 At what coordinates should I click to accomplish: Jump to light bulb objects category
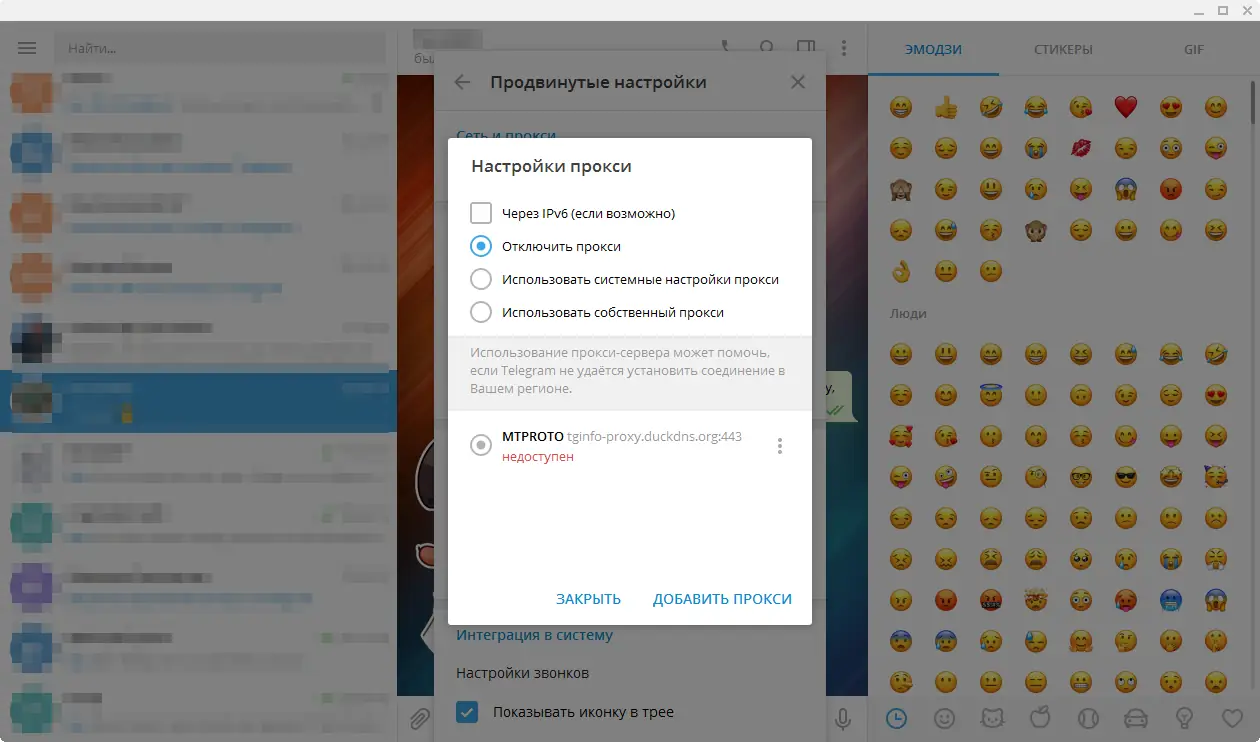pyautogui.click(x=1184, y=718)
